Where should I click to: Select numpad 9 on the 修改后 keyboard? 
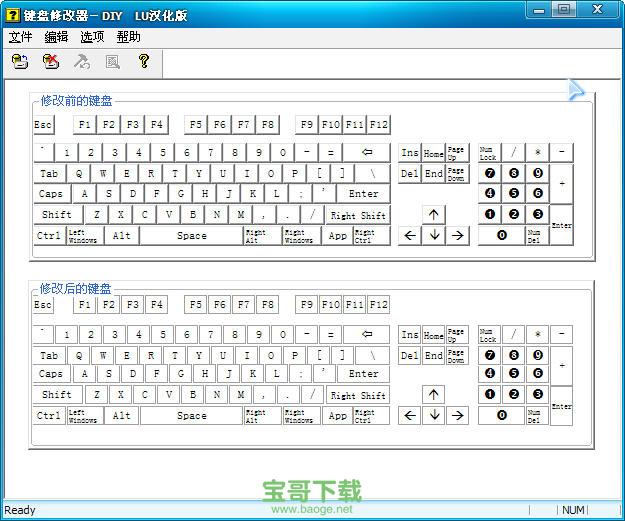coord(537,355)
